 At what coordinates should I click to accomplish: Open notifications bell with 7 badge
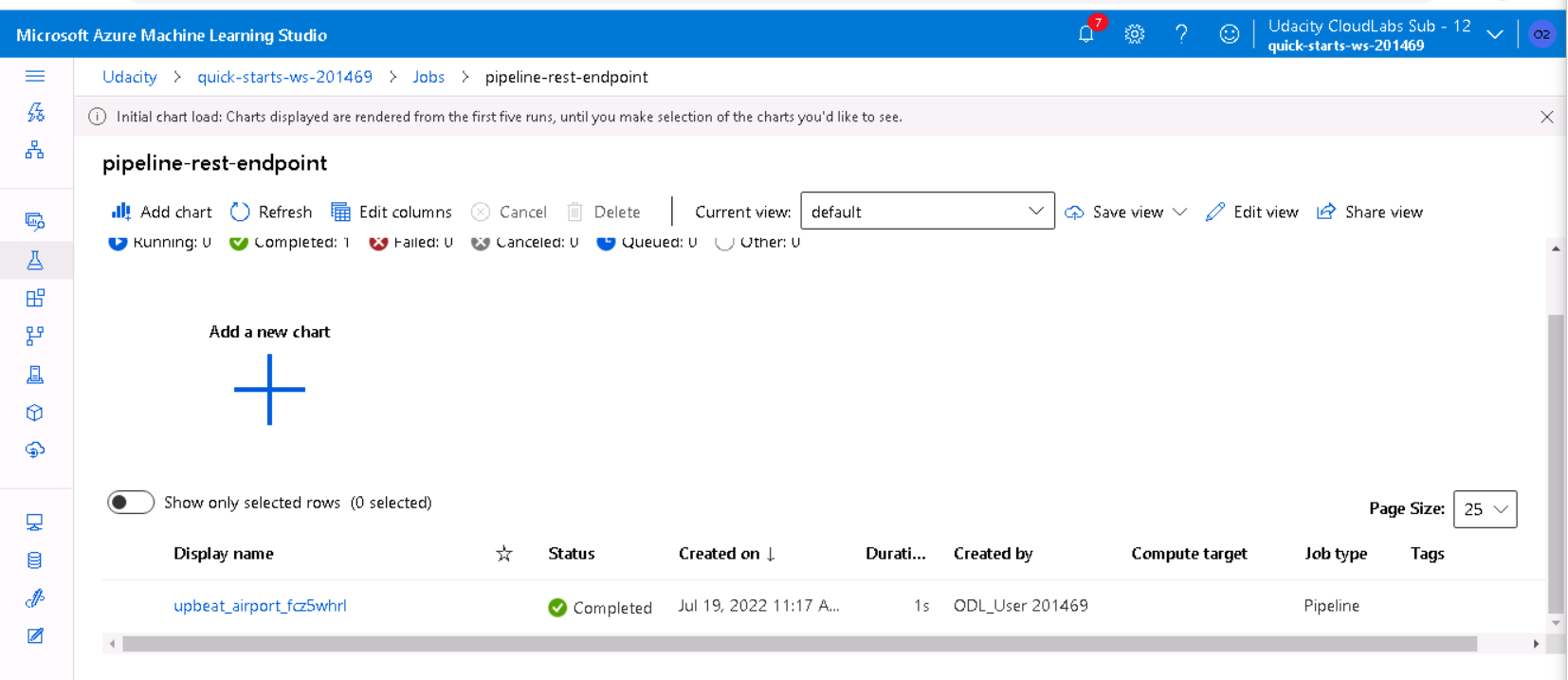click(1087, 33)
